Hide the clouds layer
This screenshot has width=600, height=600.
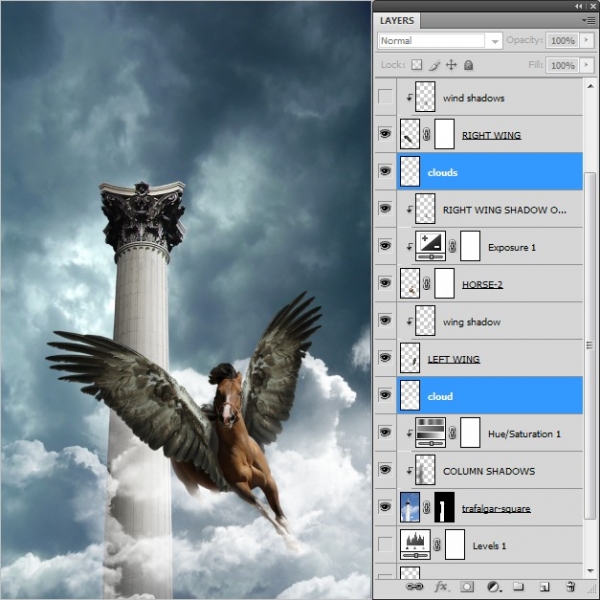pyautogui.click(x=385, y=171)
